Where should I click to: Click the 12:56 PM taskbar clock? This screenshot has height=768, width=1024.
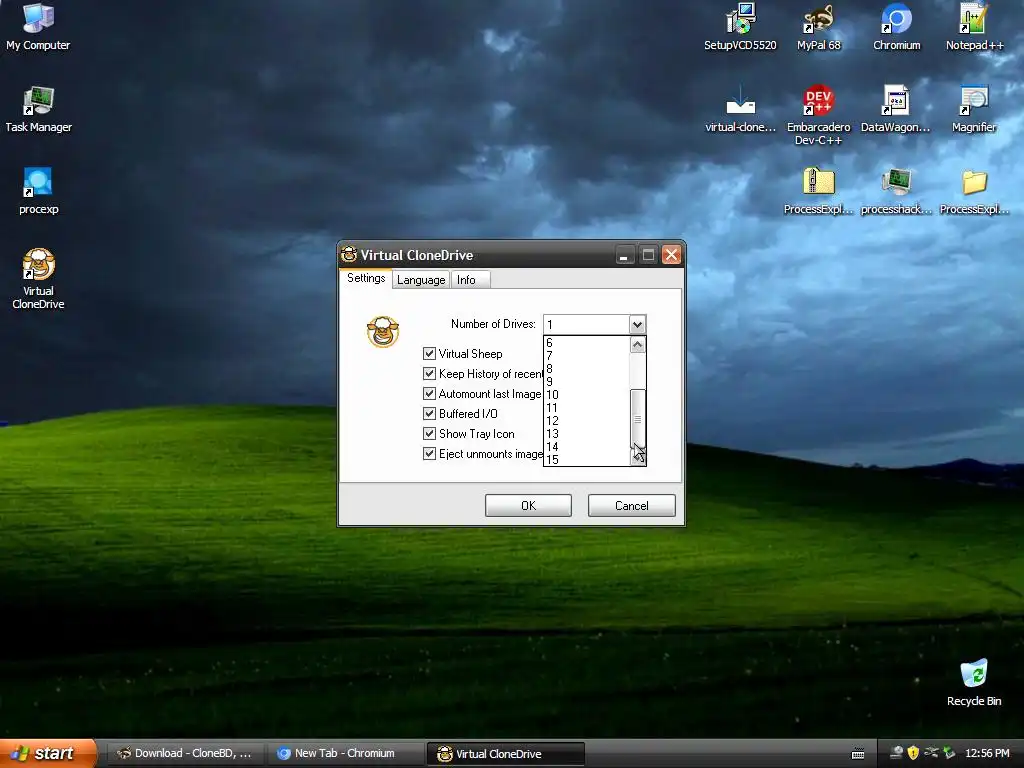click(x=987, y=753)
